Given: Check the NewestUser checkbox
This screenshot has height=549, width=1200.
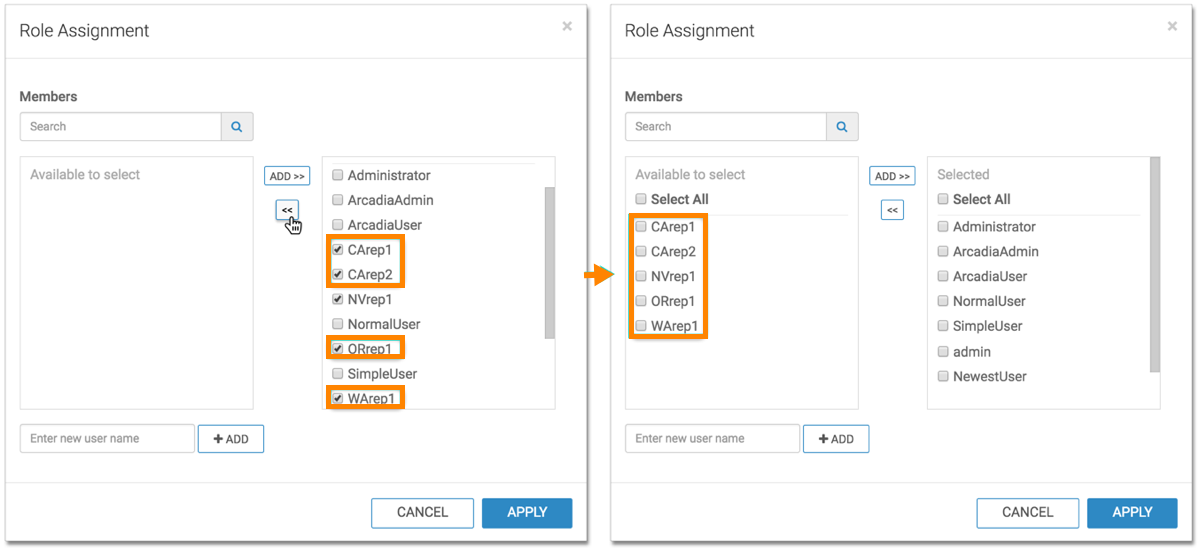Looking at the screenshot, I should tap(943, 377).
